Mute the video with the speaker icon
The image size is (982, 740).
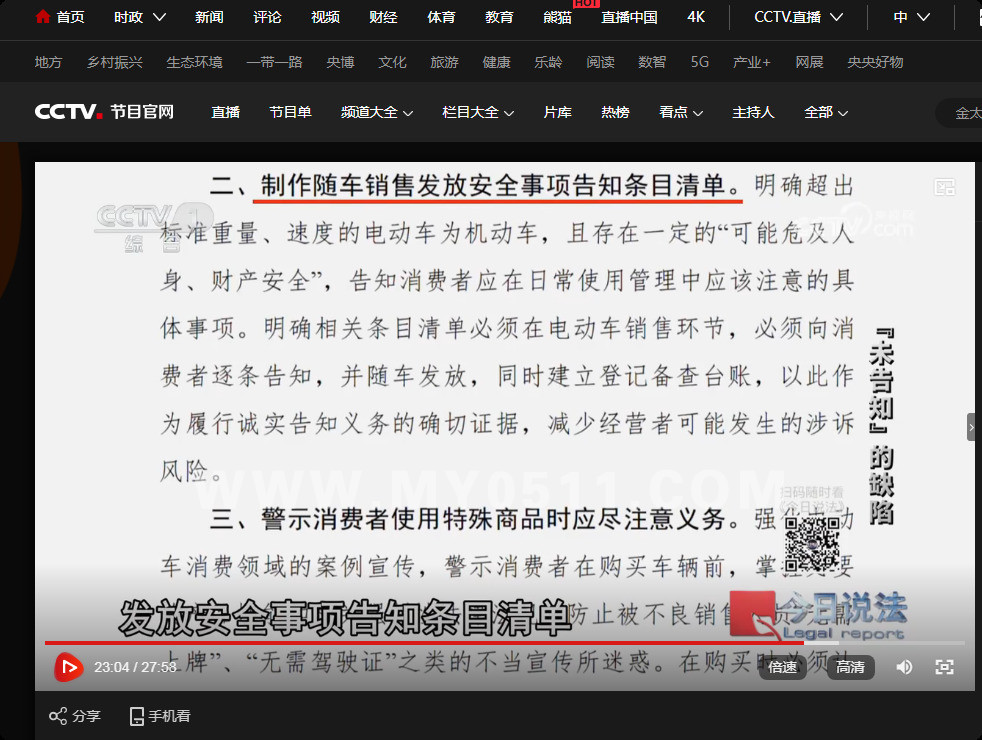coord(904,667)
